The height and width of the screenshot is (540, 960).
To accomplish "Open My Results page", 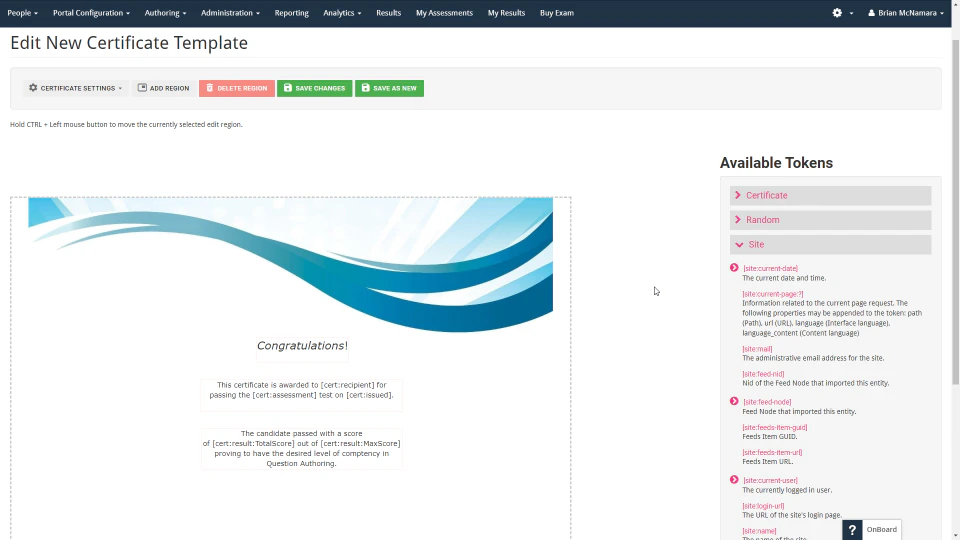I will coord(506,13).
